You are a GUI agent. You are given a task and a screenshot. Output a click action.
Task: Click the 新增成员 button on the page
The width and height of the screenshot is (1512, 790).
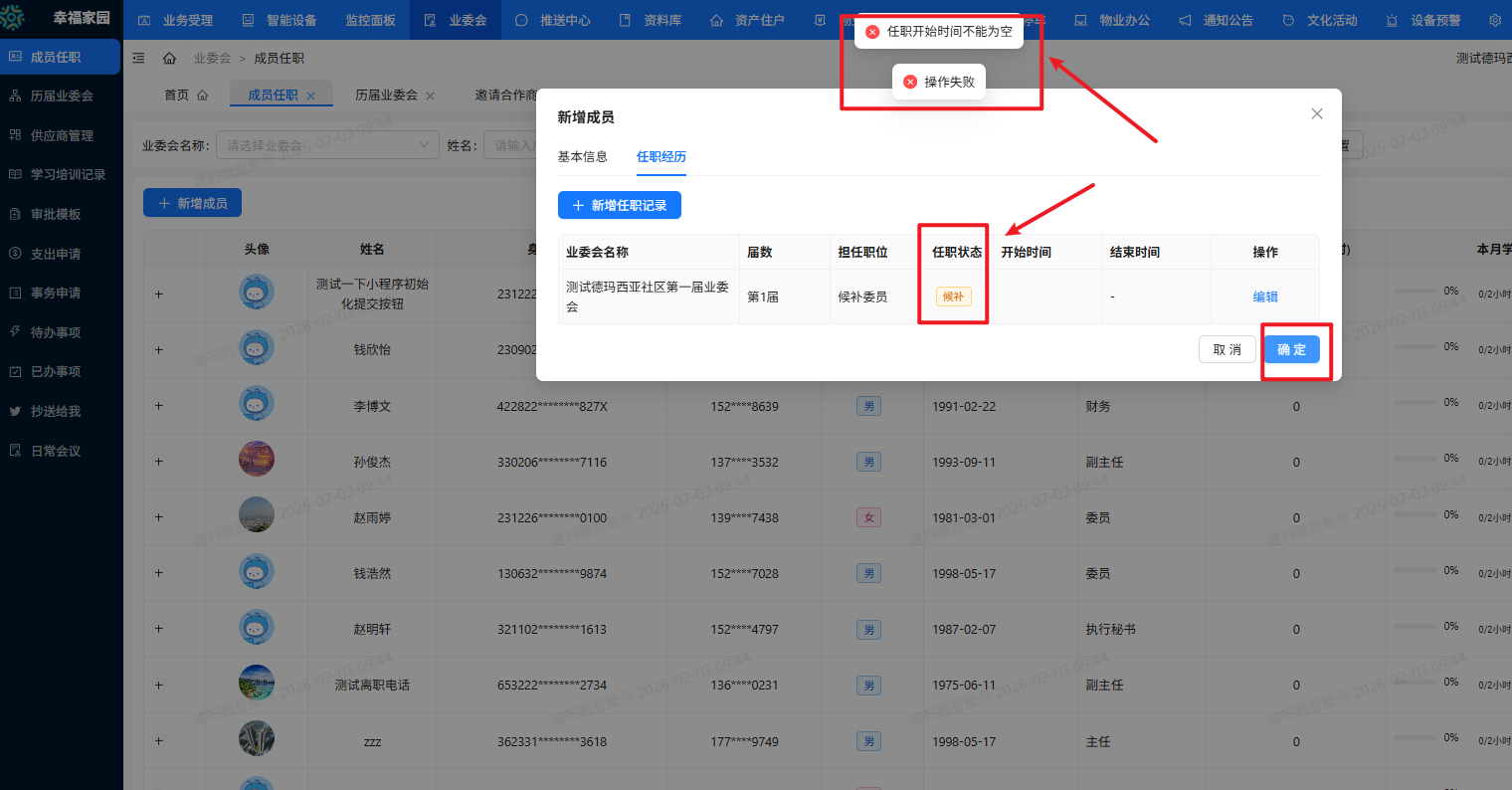pyautogui.click(x=193, y=203)
